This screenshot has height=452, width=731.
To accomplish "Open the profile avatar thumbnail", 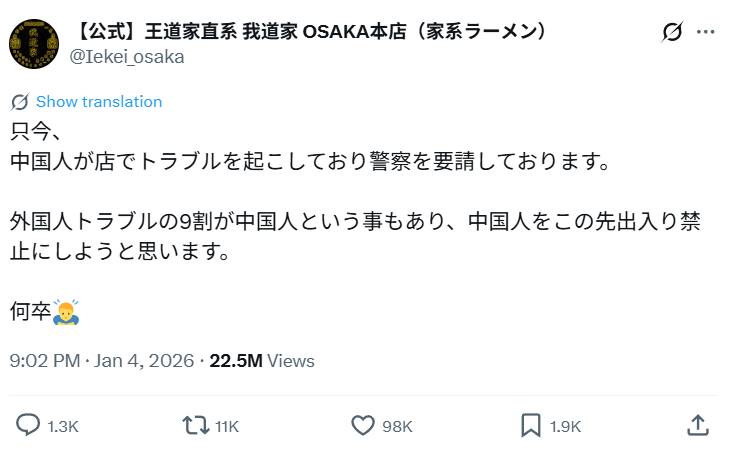I will coord(33,43).
